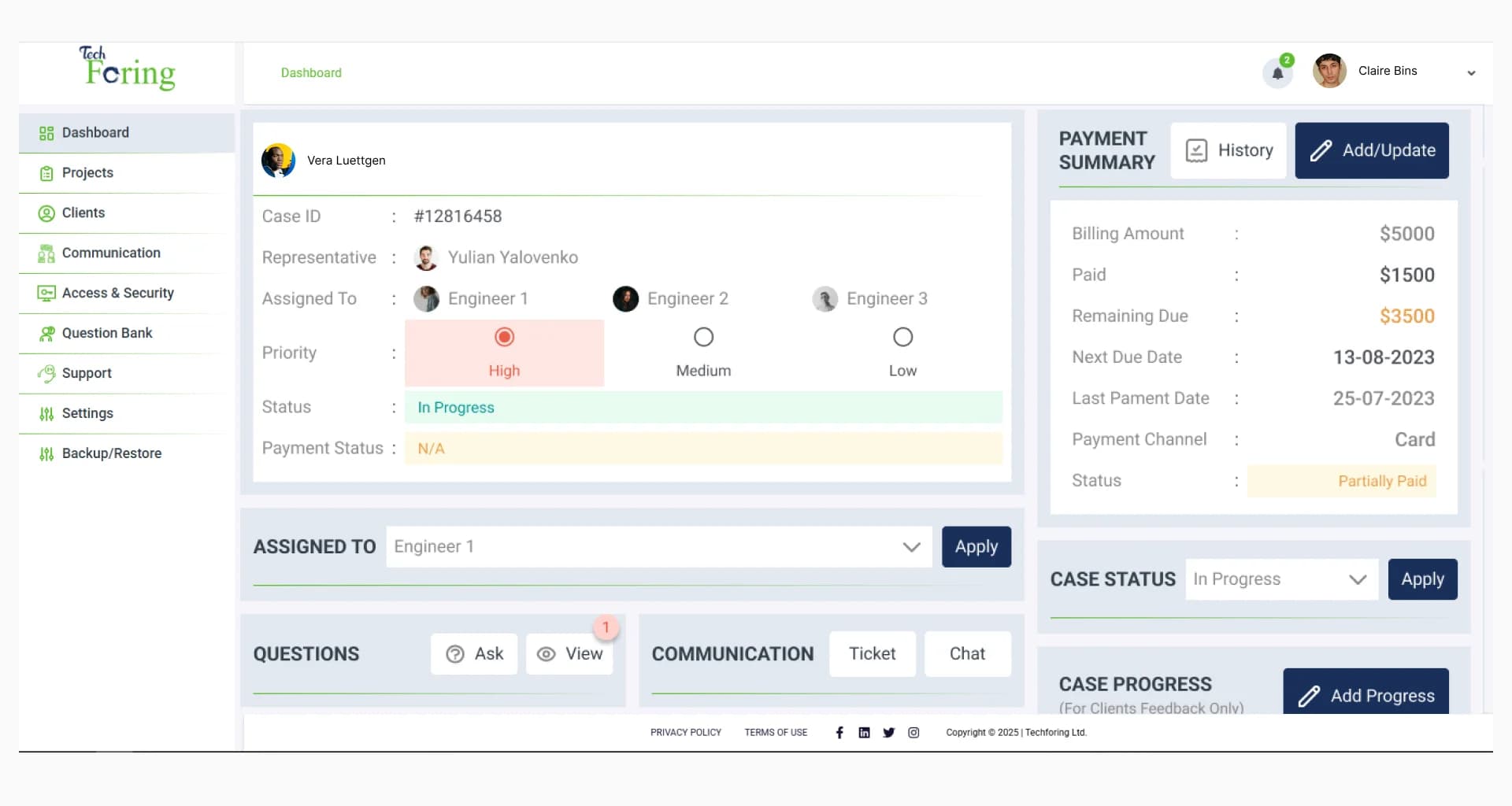1512x806 pixels.
Task: Open Dashboard in the sidebar menu
Action: pos(127,133)
